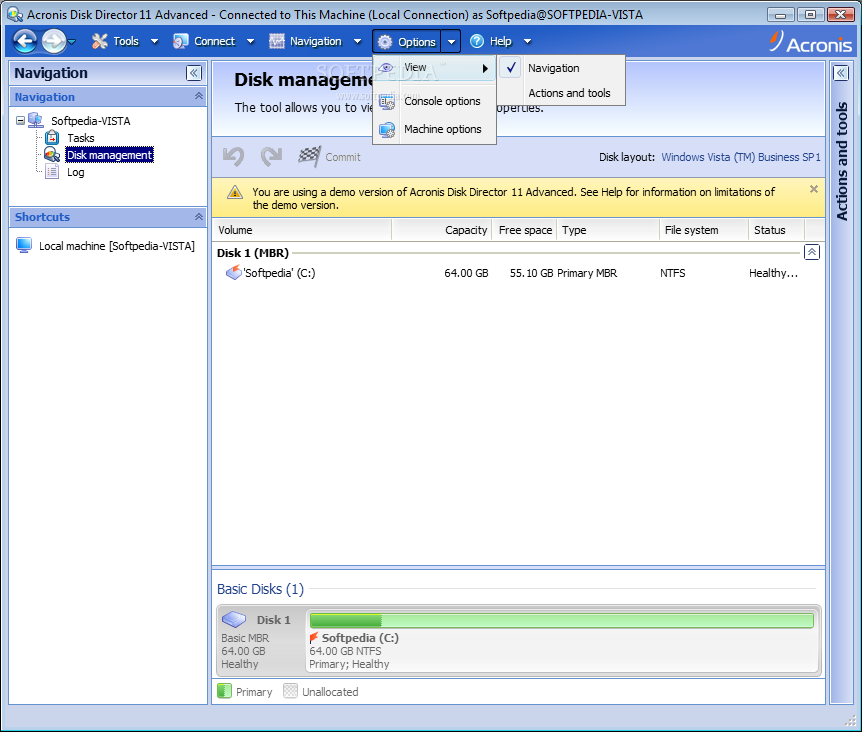Click the Redo arrow icon
Viewport: 862px width, 732px height.
click(x=271, y=157)
